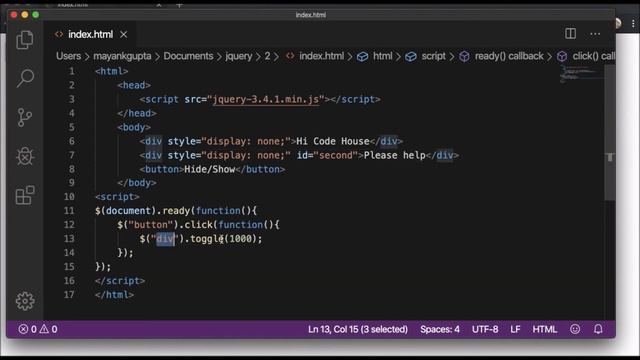
Task: Click the "Please help" text
Action: pyautogui.click(x=394, y=155)
